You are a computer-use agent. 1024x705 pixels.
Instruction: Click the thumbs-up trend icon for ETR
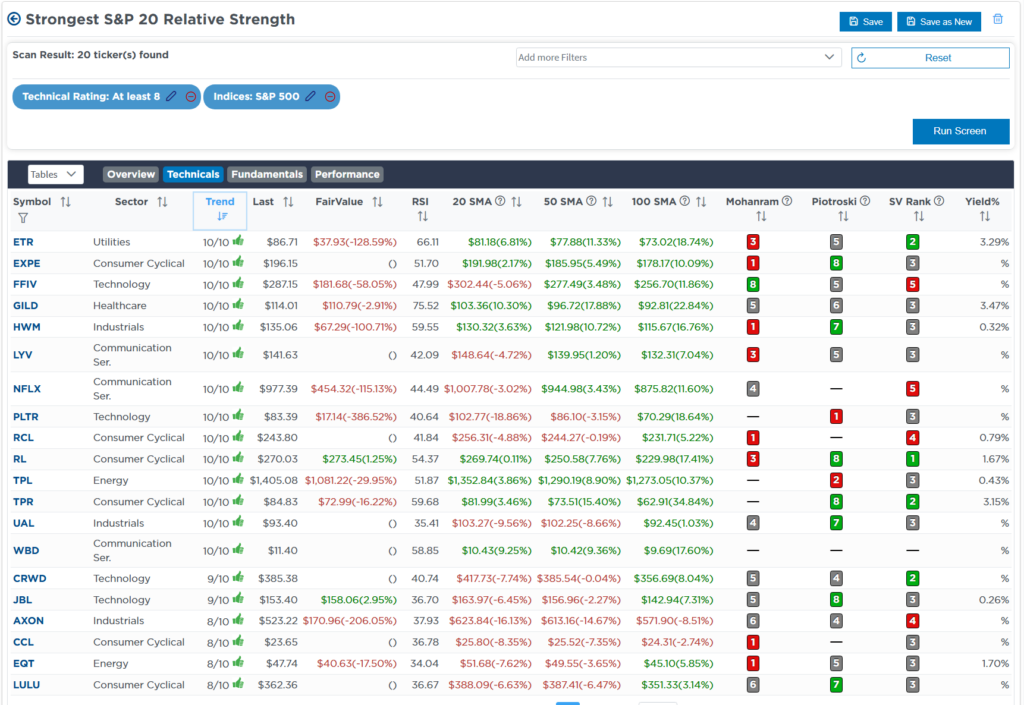238,241
